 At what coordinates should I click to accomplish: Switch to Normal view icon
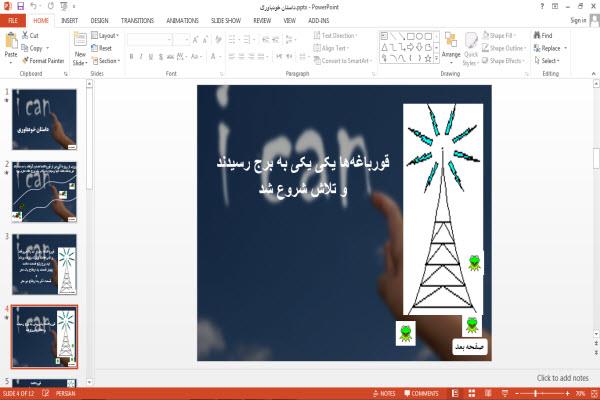click(x=455, y=393)
